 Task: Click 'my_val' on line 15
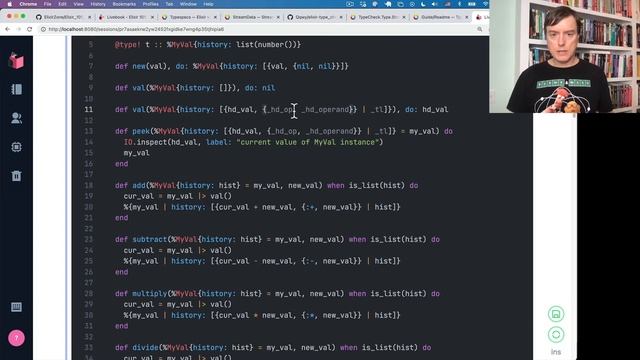(136, 153)
